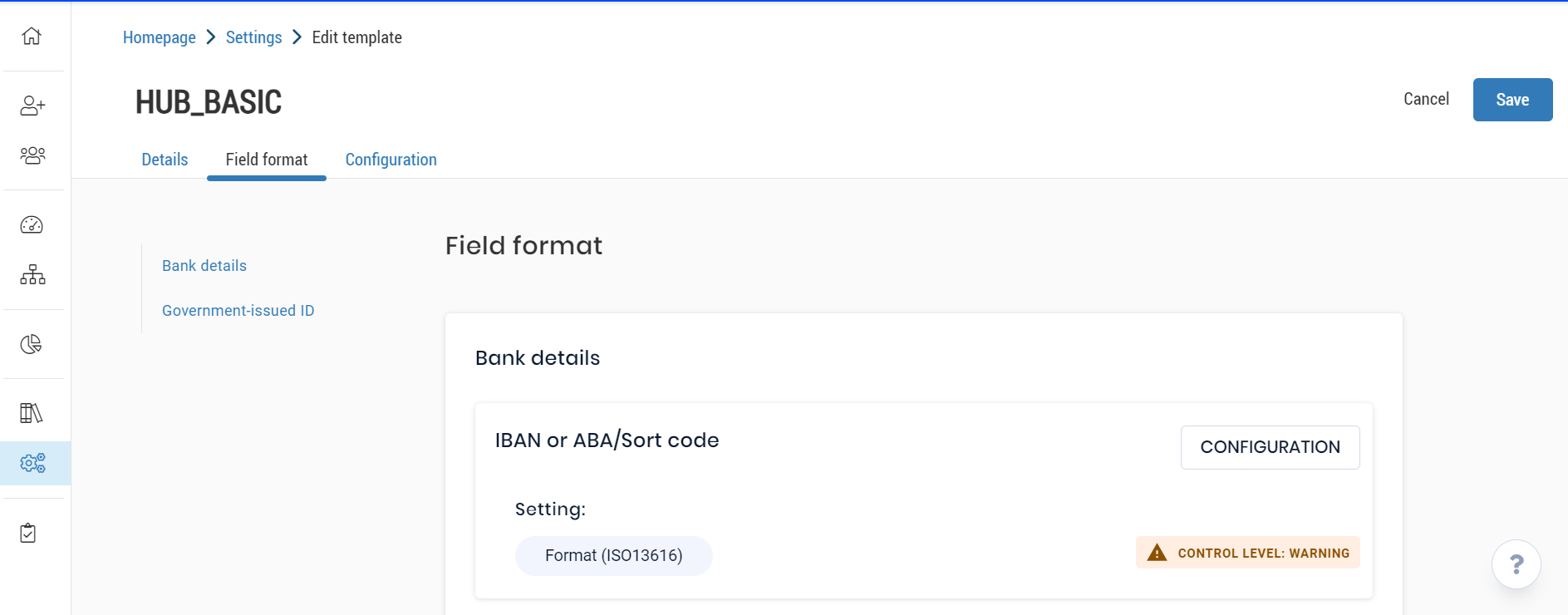Click the Format (ISO13616) setting chip
The image size is (1568, 615).
(613, 555)
